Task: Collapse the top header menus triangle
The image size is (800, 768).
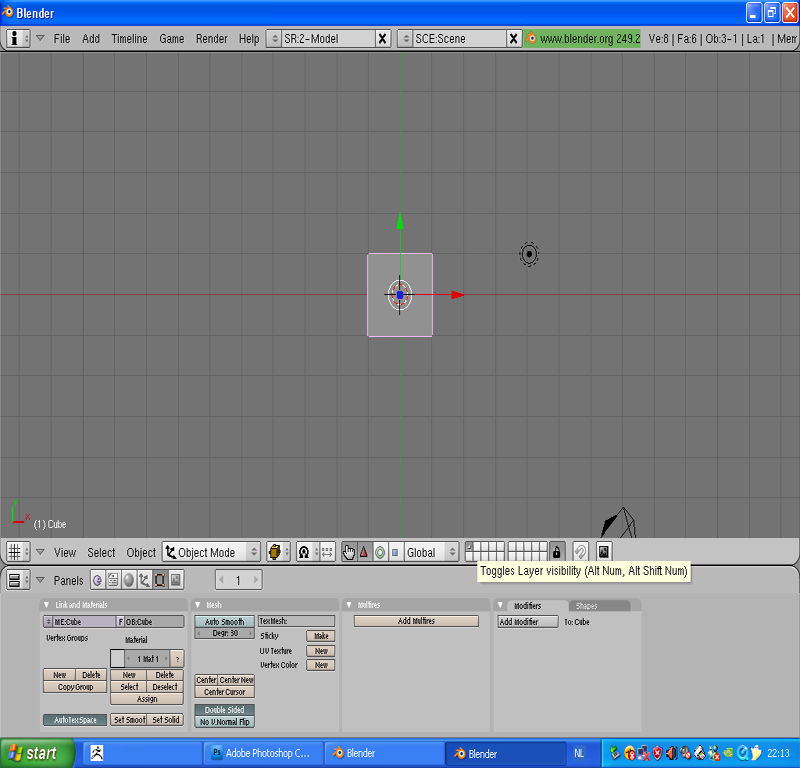Action: [x=40, y=38]
